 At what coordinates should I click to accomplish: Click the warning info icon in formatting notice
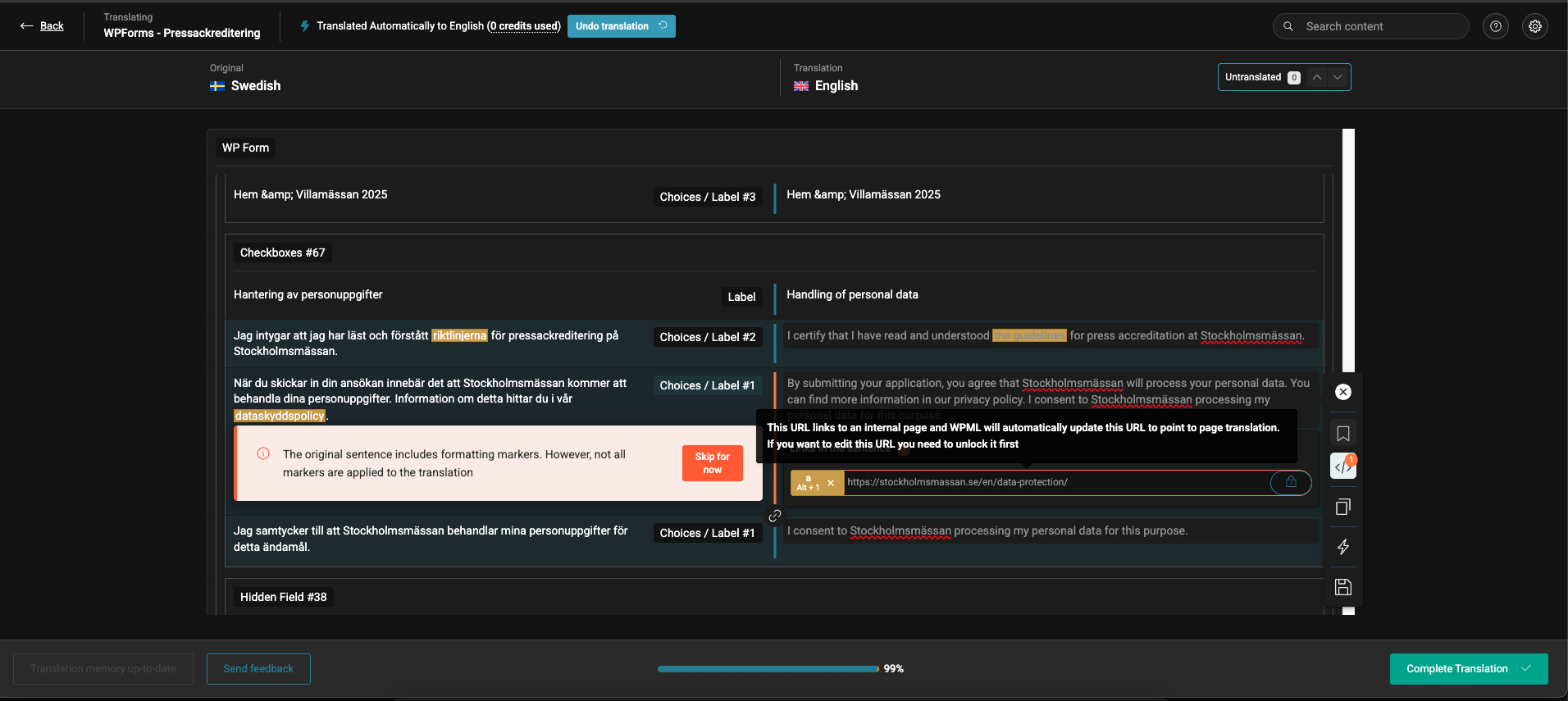(263, 453)
